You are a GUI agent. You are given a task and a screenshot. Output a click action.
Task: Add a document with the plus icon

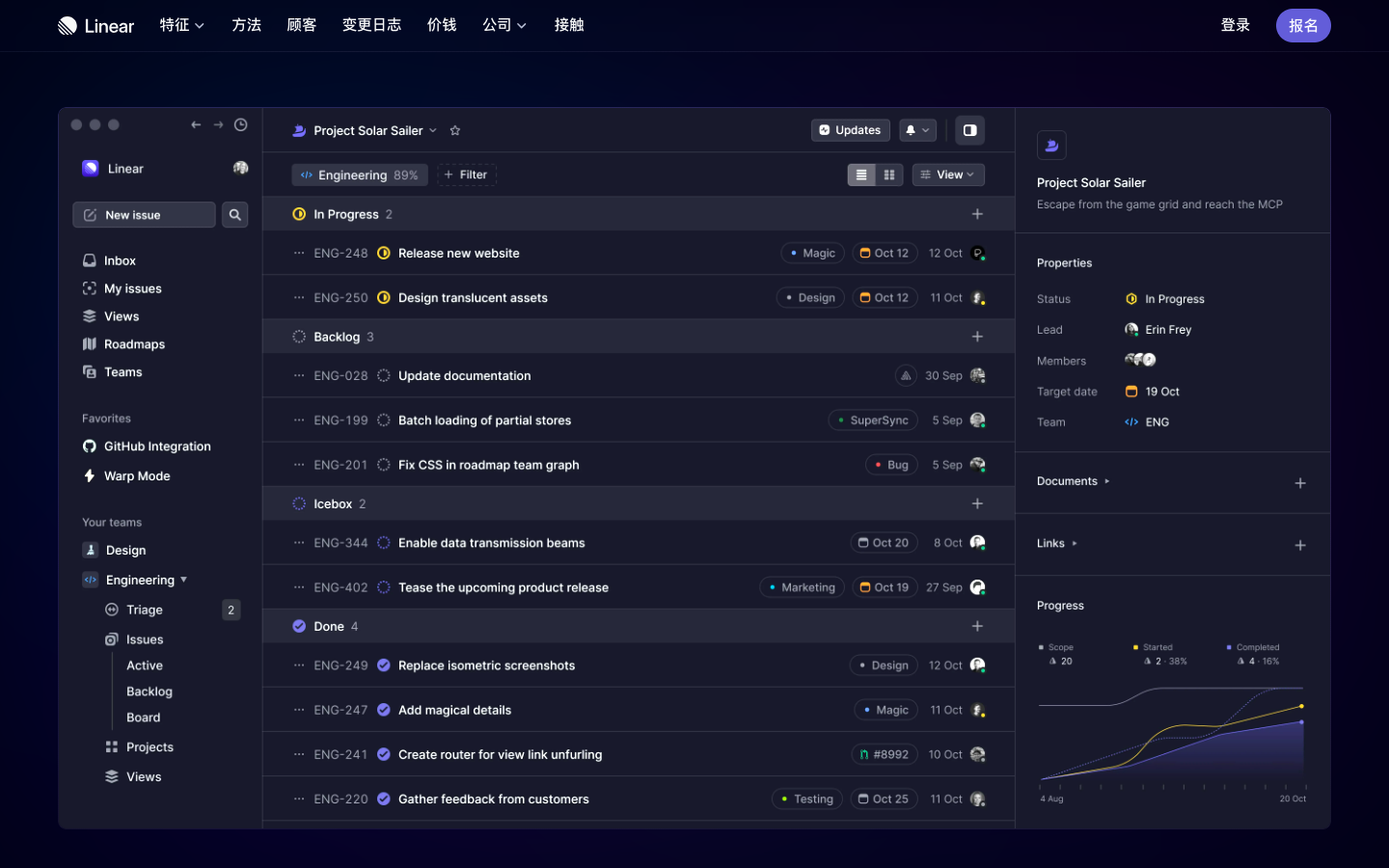(1300, 483)
